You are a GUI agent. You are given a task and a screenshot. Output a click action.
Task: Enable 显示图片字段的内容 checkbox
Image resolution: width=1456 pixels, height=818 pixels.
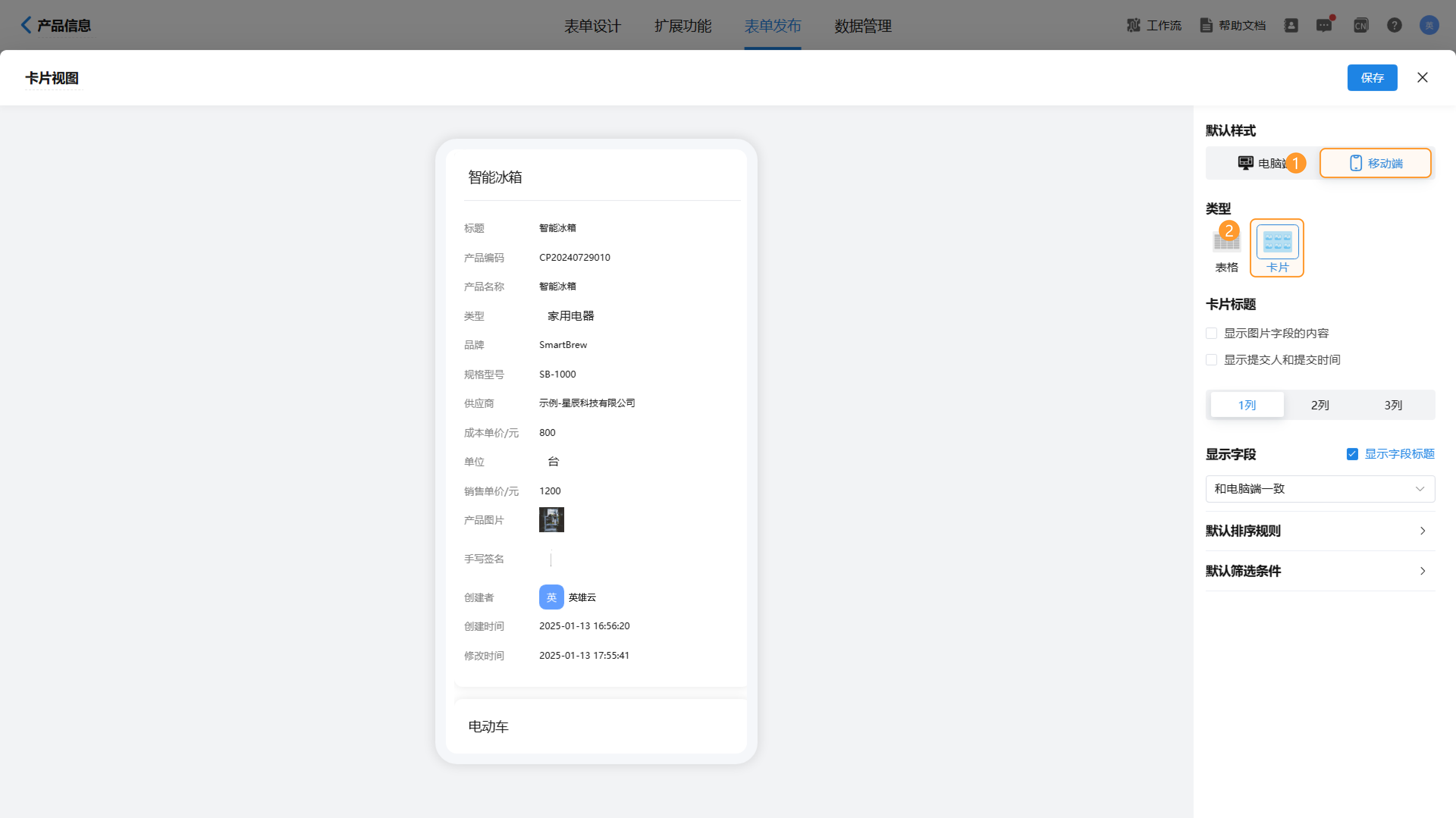(x=1211, y=333)
